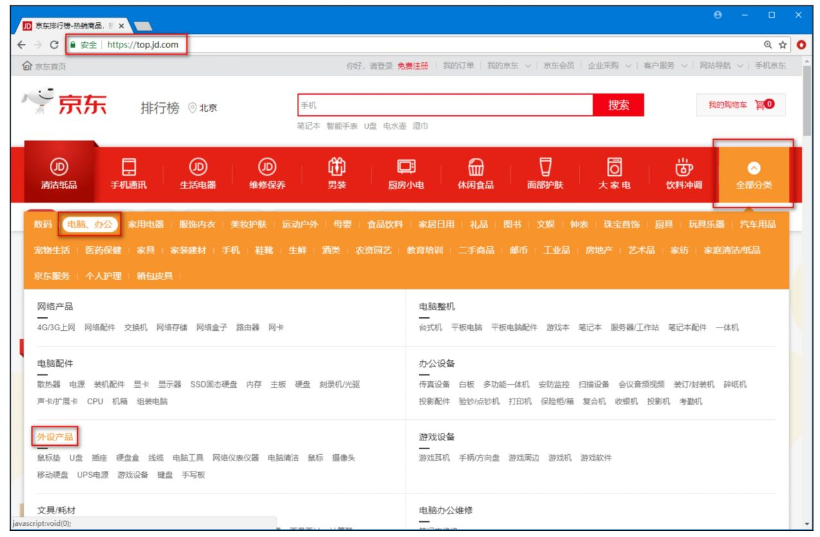Select the 京东服务 category tab

coord(52,276)
